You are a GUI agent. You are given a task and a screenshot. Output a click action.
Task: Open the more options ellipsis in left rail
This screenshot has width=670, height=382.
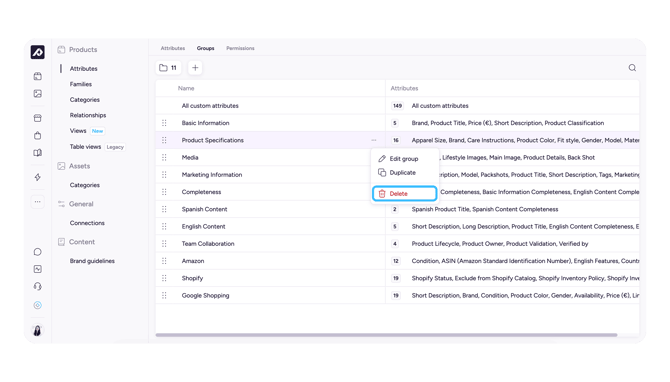click(38, 202)
